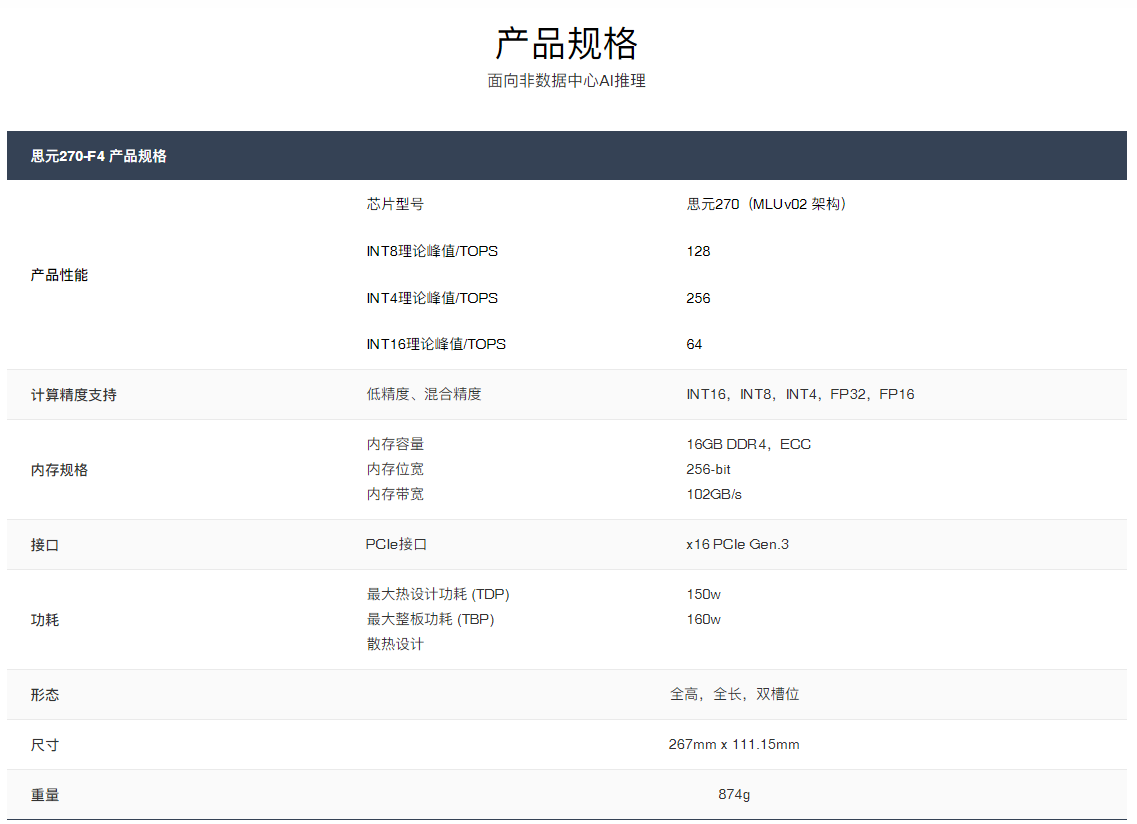Image resolution: width=1137 pixels, height=824 pixels.
Task: Select the TDP value 150w
Action: 703,594
